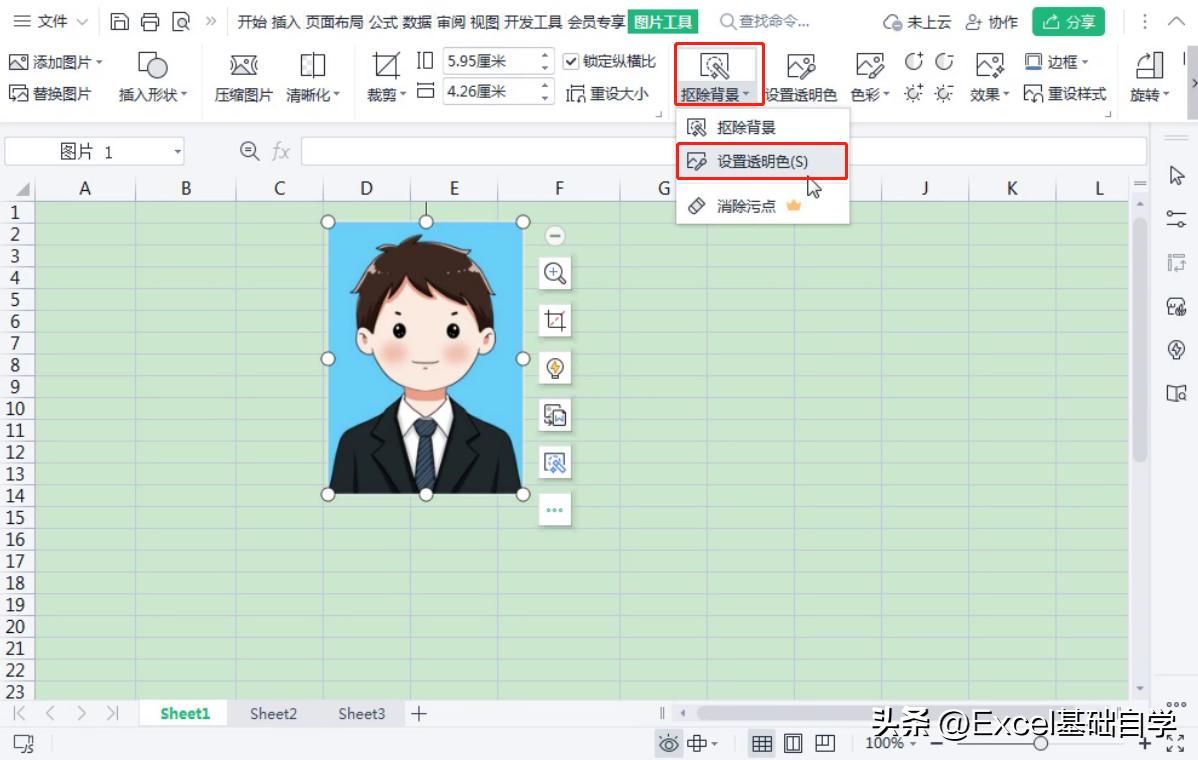Viewport: 1198px width, 760px height.
Task: Click the zoom magnifier icon beside the picture
Action: [x=555, y=273]
